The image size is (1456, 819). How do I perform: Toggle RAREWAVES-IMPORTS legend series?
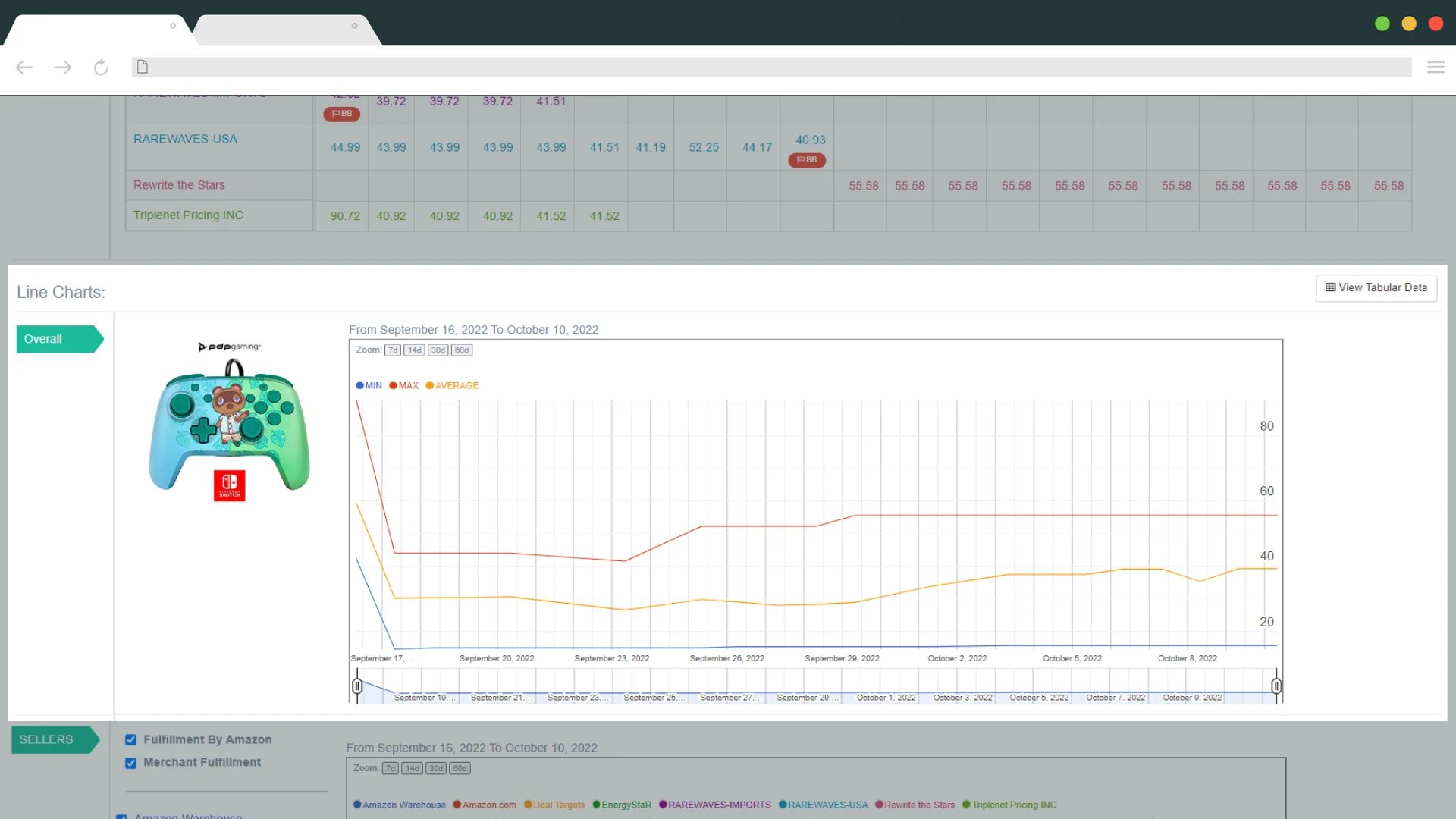click(714, 805)
